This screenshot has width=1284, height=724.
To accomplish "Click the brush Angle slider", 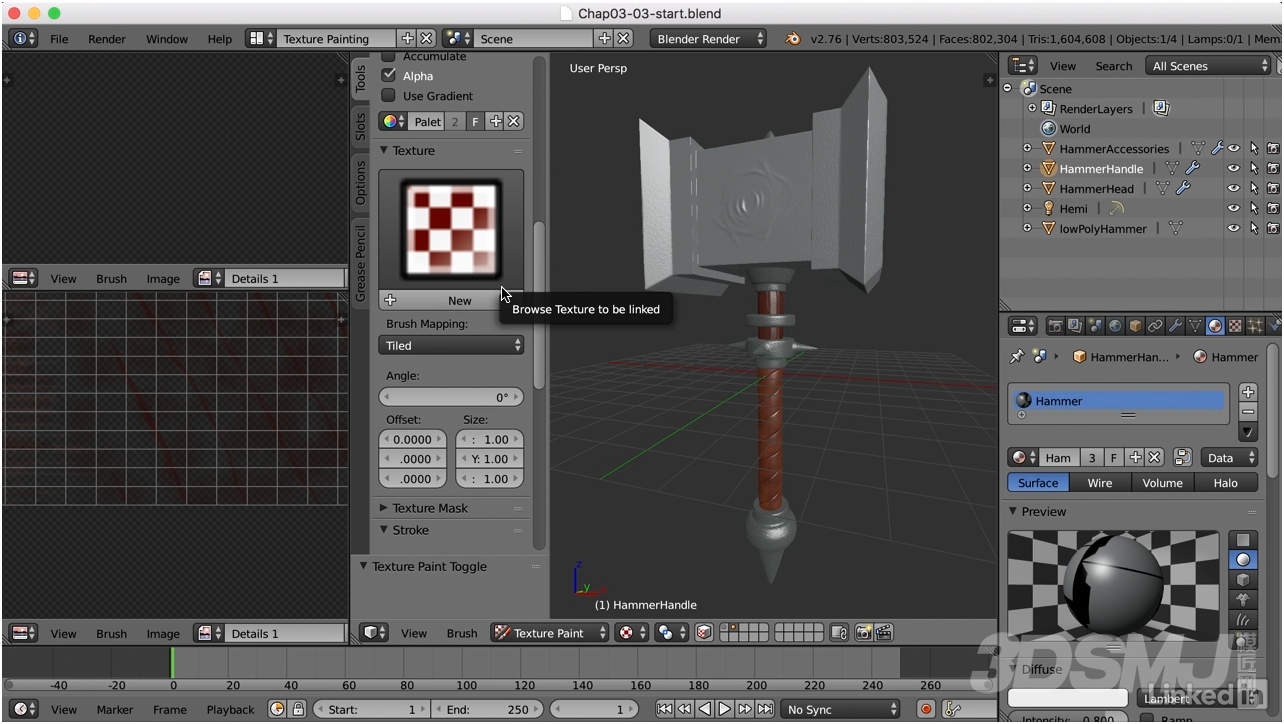I will 451,397.
